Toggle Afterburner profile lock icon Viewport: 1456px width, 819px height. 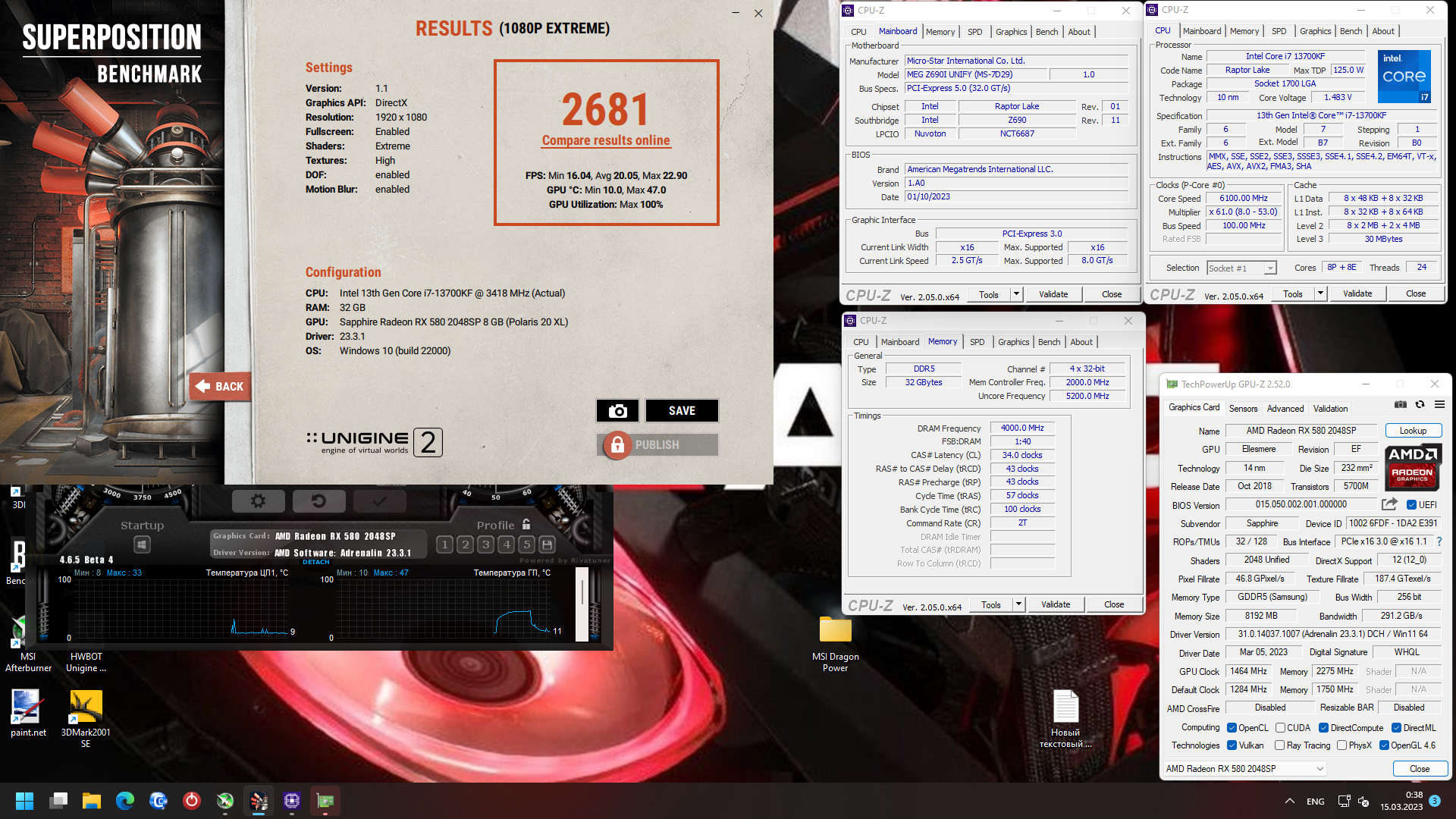[x=526, y=524]
